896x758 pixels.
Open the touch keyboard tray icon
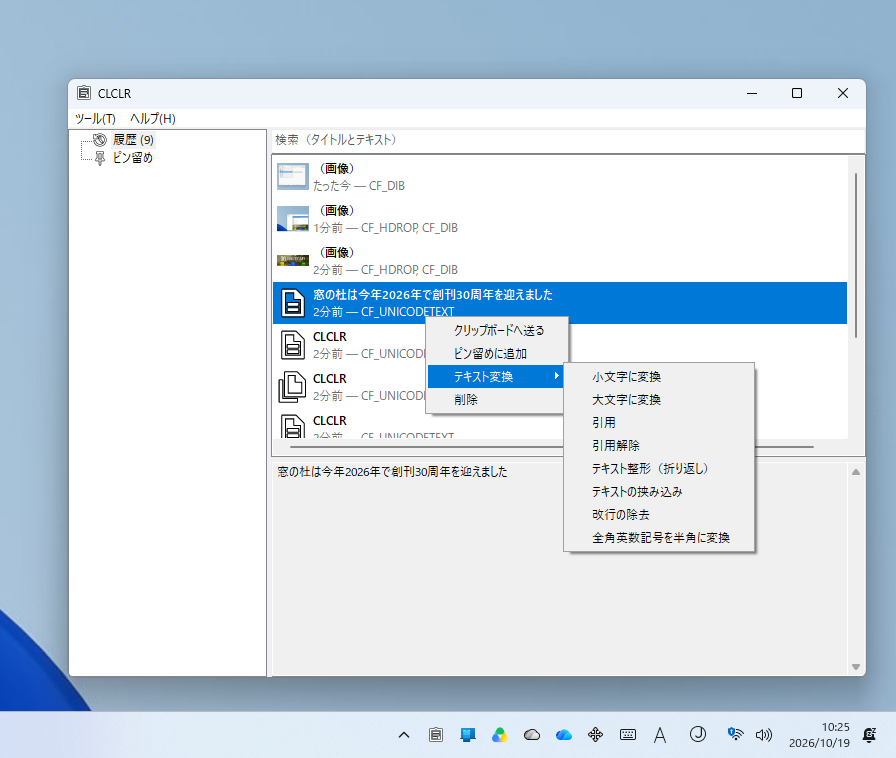tap(627, 735)
